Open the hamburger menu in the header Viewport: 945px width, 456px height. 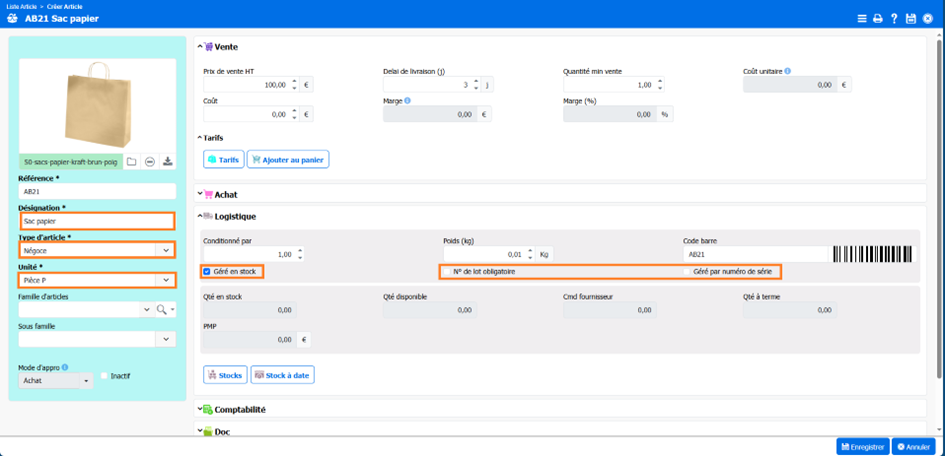[x=862, y=18]
